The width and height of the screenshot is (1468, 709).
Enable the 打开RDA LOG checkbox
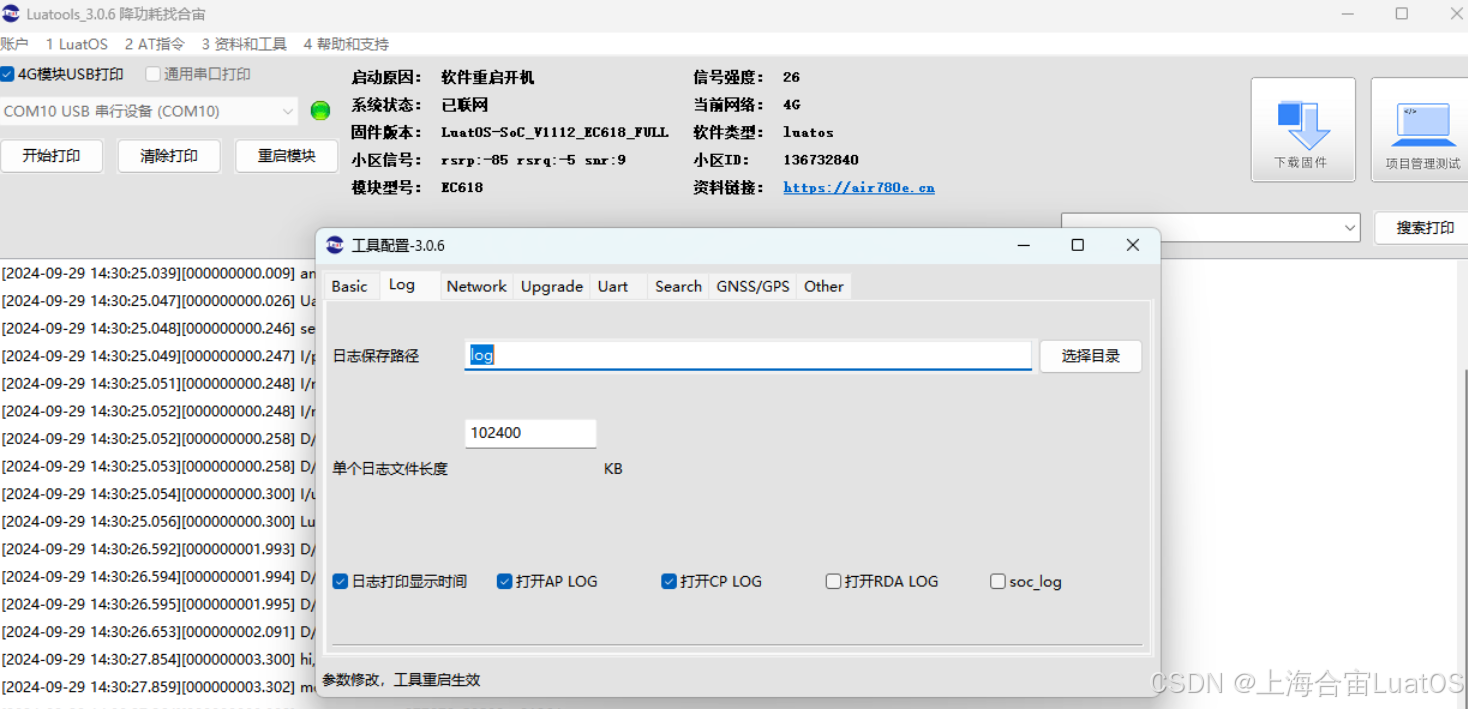(833, 581)
